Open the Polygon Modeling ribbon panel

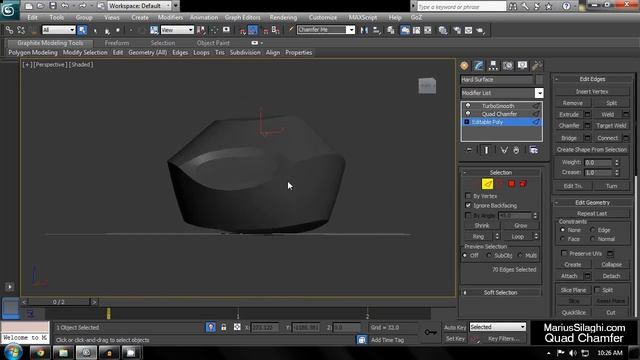tap(33, 53)
